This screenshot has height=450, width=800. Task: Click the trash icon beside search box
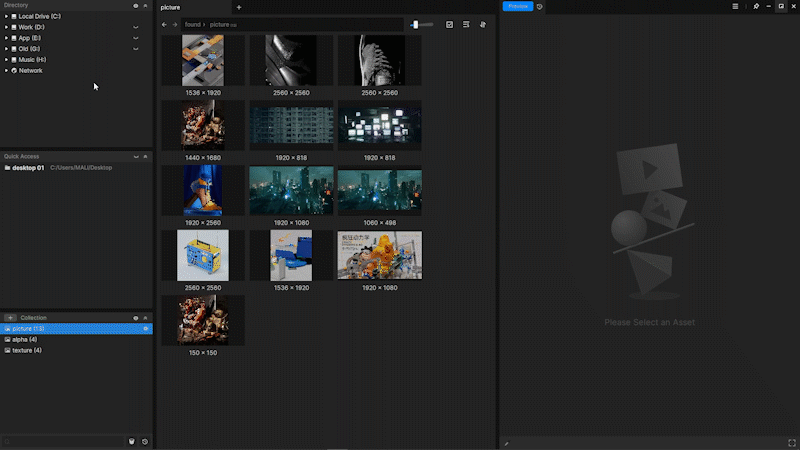pyautogui.click(x=132, y=441)
